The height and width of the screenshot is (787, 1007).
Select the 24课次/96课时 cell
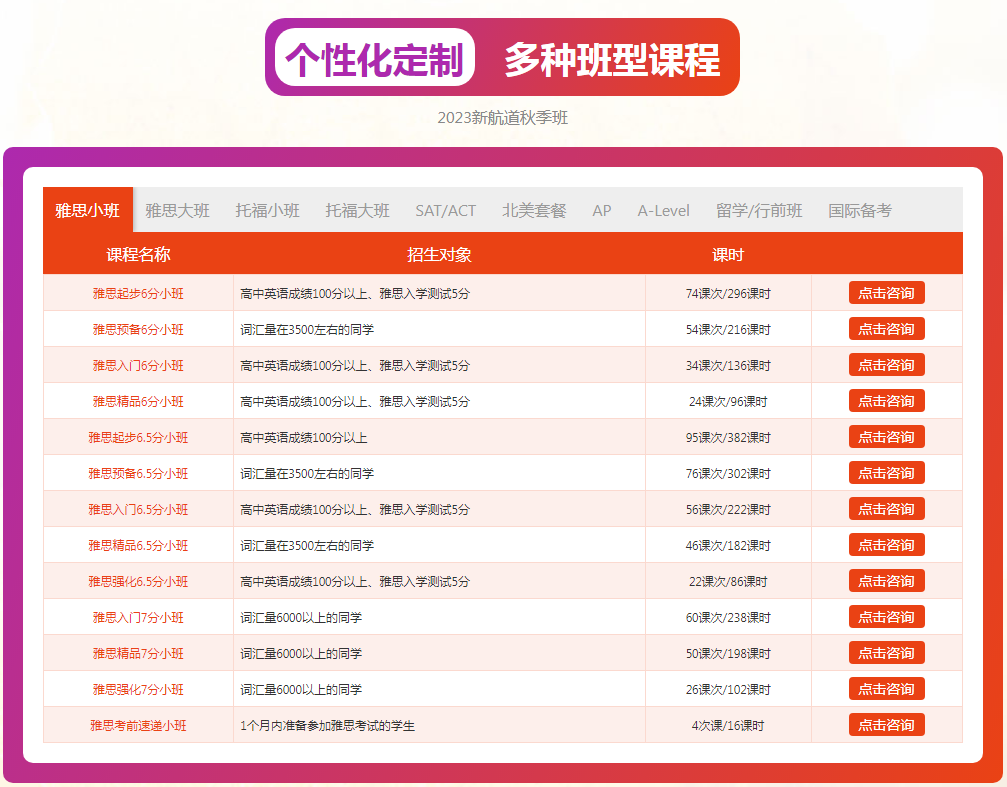[x=728, y=402]
